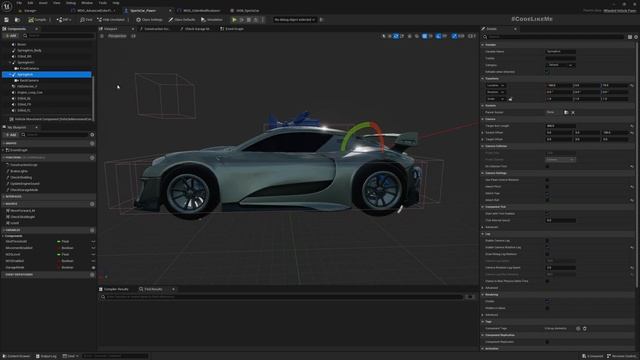This screenshot has width=640, height=360.
Task: Click the green Play button
Action: pyautogui.click(x=234, y=20)
